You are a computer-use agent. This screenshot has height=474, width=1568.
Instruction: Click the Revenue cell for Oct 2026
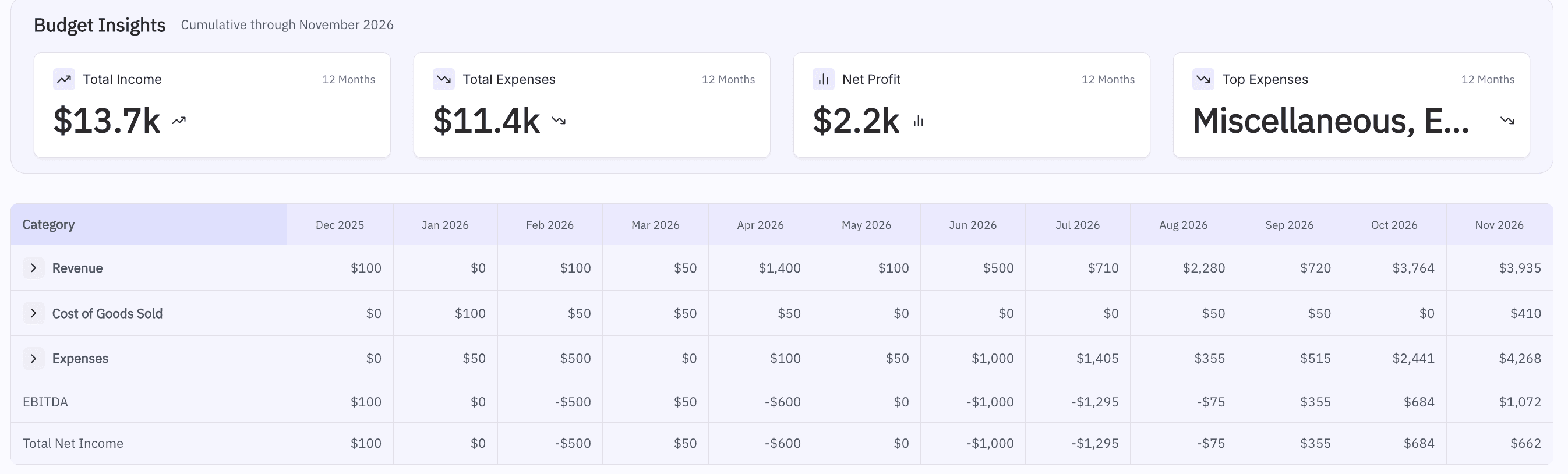pyautogui.click(x=1413, y=268)
